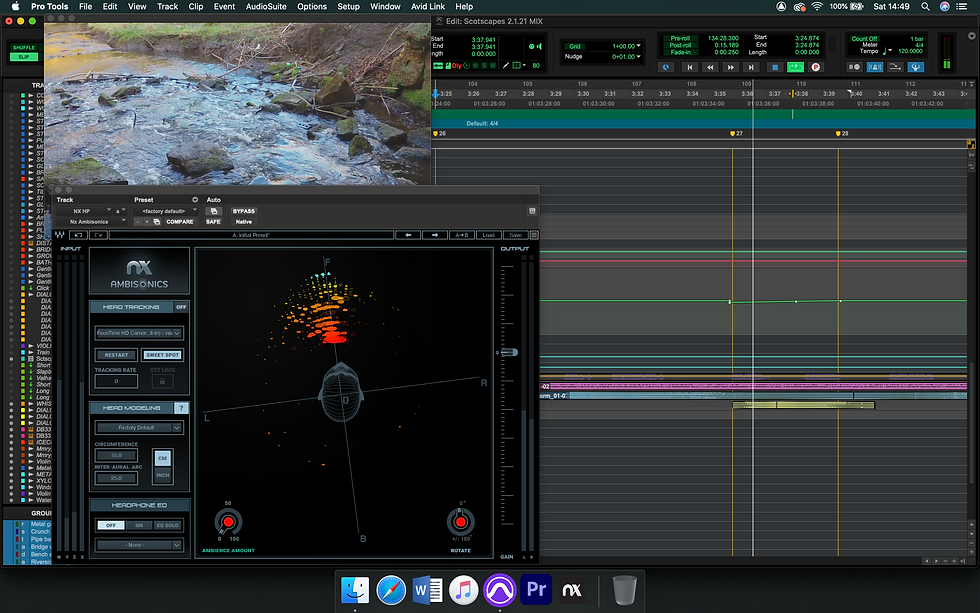This screenshot has width=980, height=613.
Task: Click the COMPARE button
Action: coord(180,222)
